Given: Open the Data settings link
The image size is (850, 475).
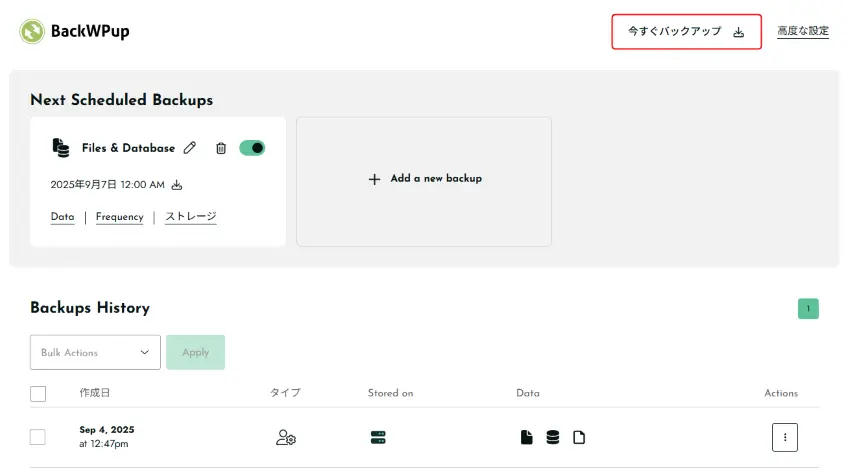Looking at the screenshot, I should pyautogui.click(x=62, y=216).
